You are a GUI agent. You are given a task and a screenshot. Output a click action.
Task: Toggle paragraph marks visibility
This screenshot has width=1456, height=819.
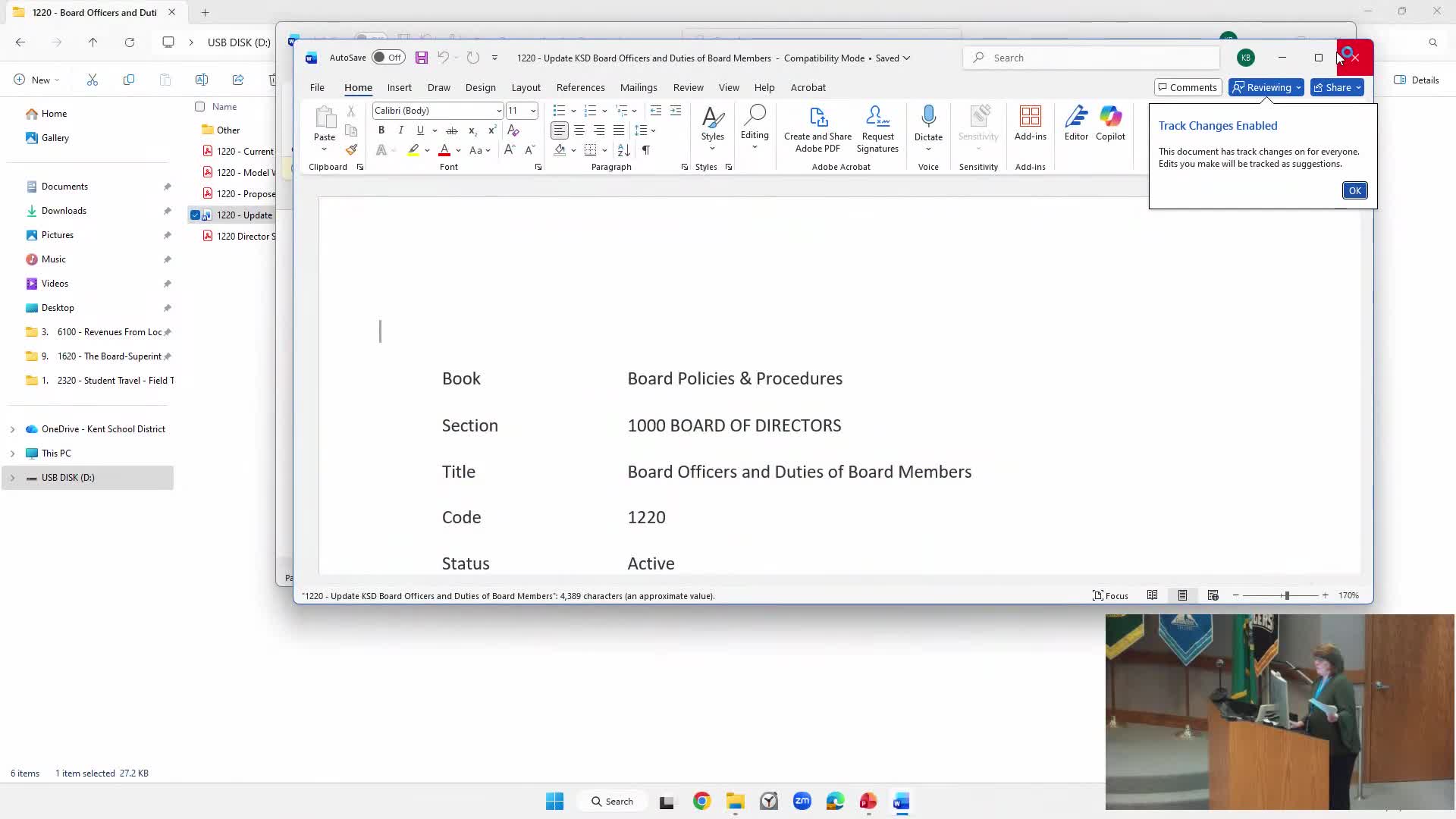tap(645, 150)
